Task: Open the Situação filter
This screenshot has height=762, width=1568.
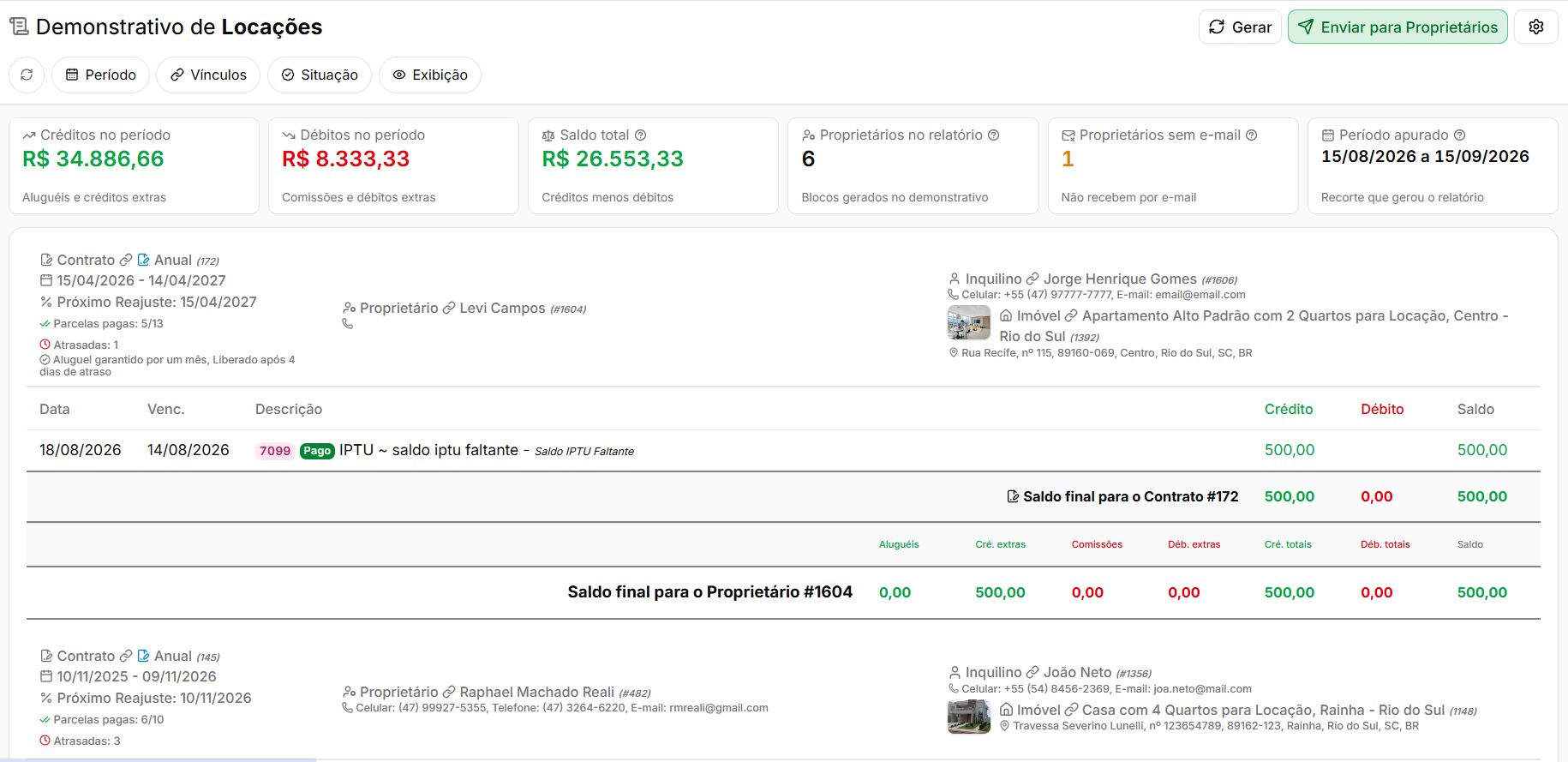Action: [320, 75]
